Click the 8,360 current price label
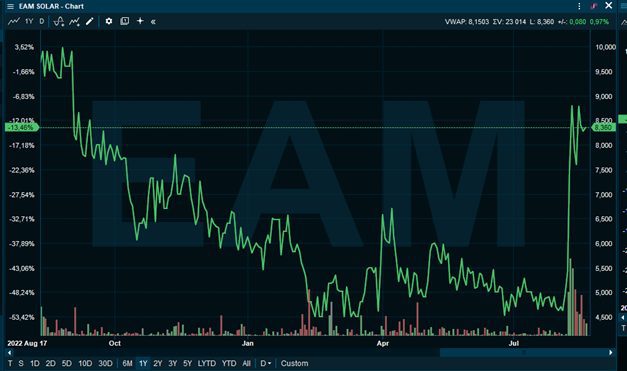The image size is (627, 371). [x=603, y=128]
